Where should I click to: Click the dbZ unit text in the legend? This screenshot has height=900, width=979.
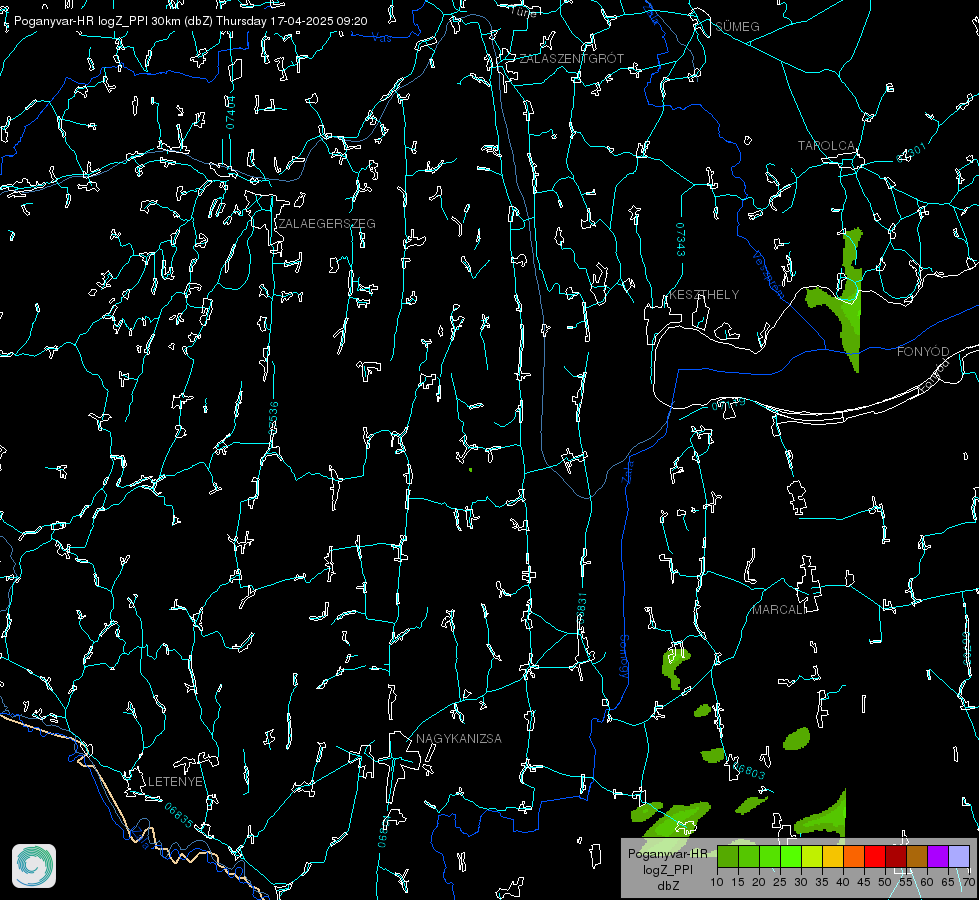(667, 886)
